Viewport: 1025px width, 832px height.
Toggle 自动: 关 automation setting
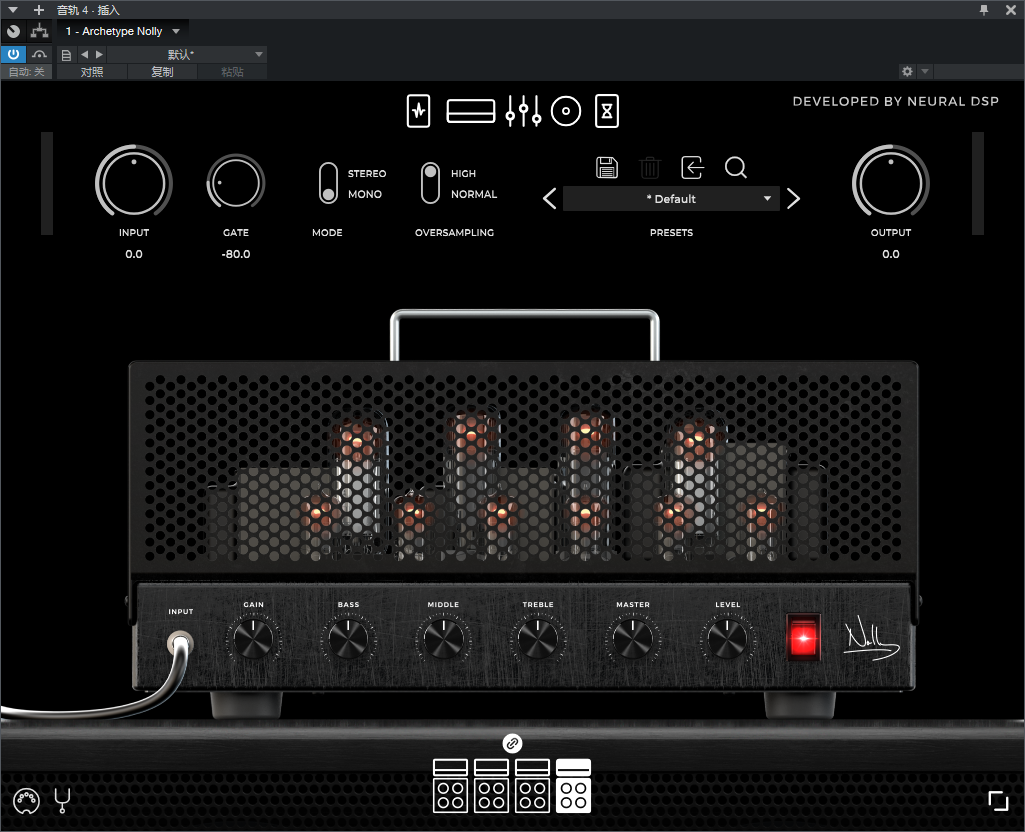(x=27, y=72)
